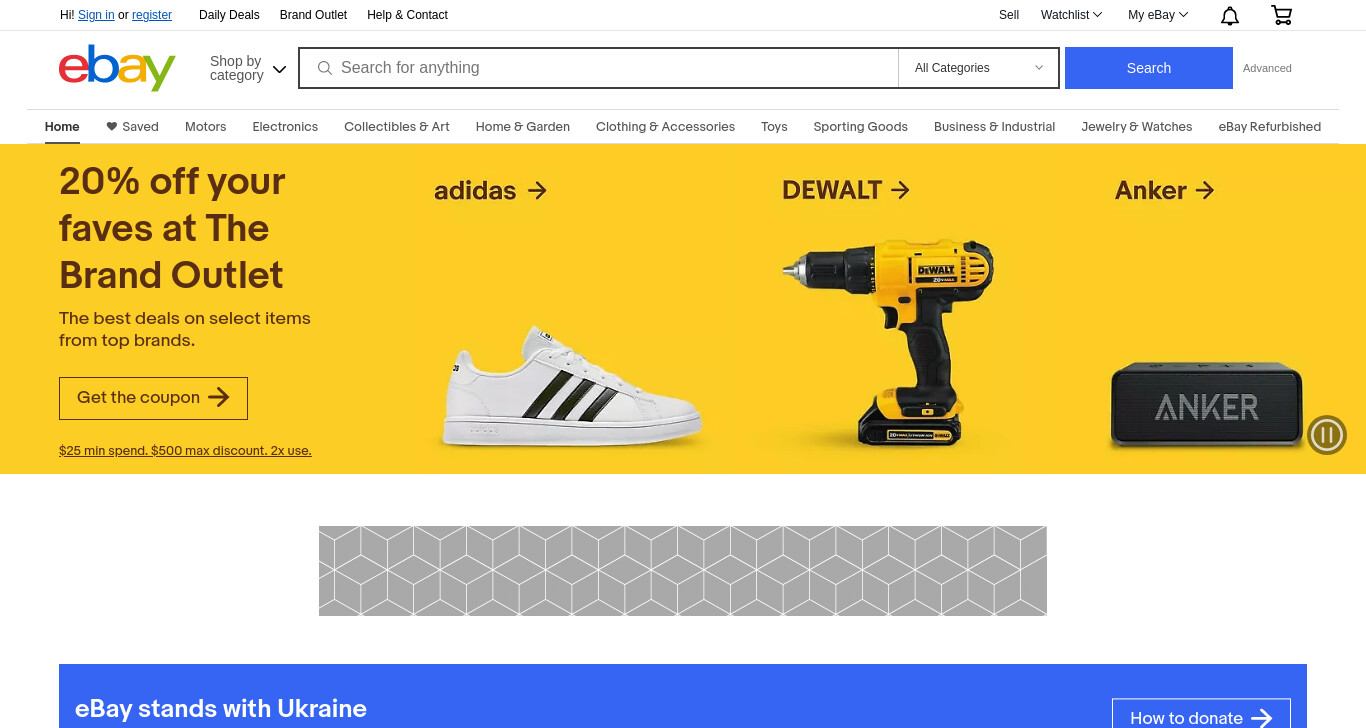Open the Toys category
Viewport: 1366px width, 728px height.
click(774, 127)
